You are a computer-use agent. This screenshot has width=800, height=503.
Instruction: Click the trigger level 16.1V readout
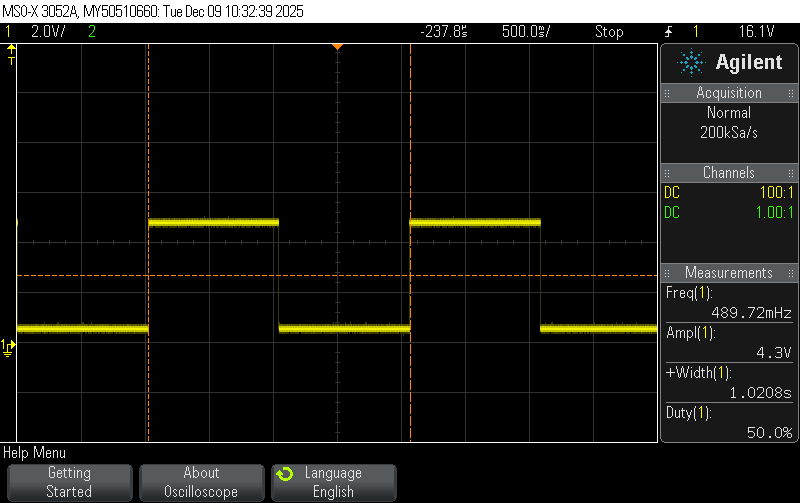tap(757, 32)
